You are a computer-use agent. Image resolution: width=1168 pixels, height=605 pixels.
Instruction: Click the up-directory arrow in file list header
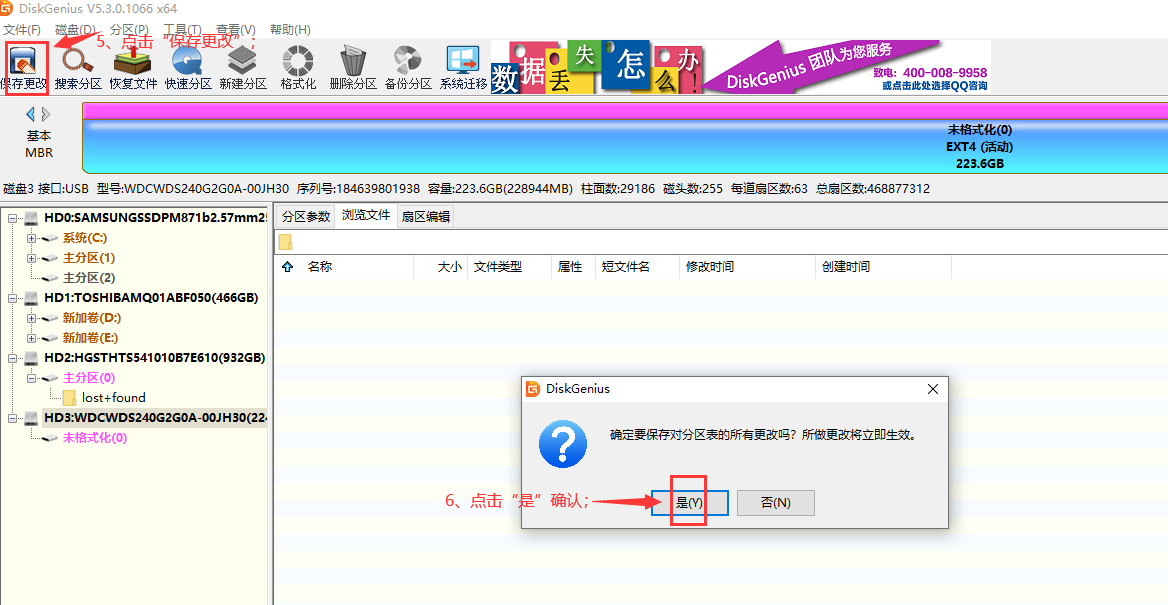pos(288,267)
